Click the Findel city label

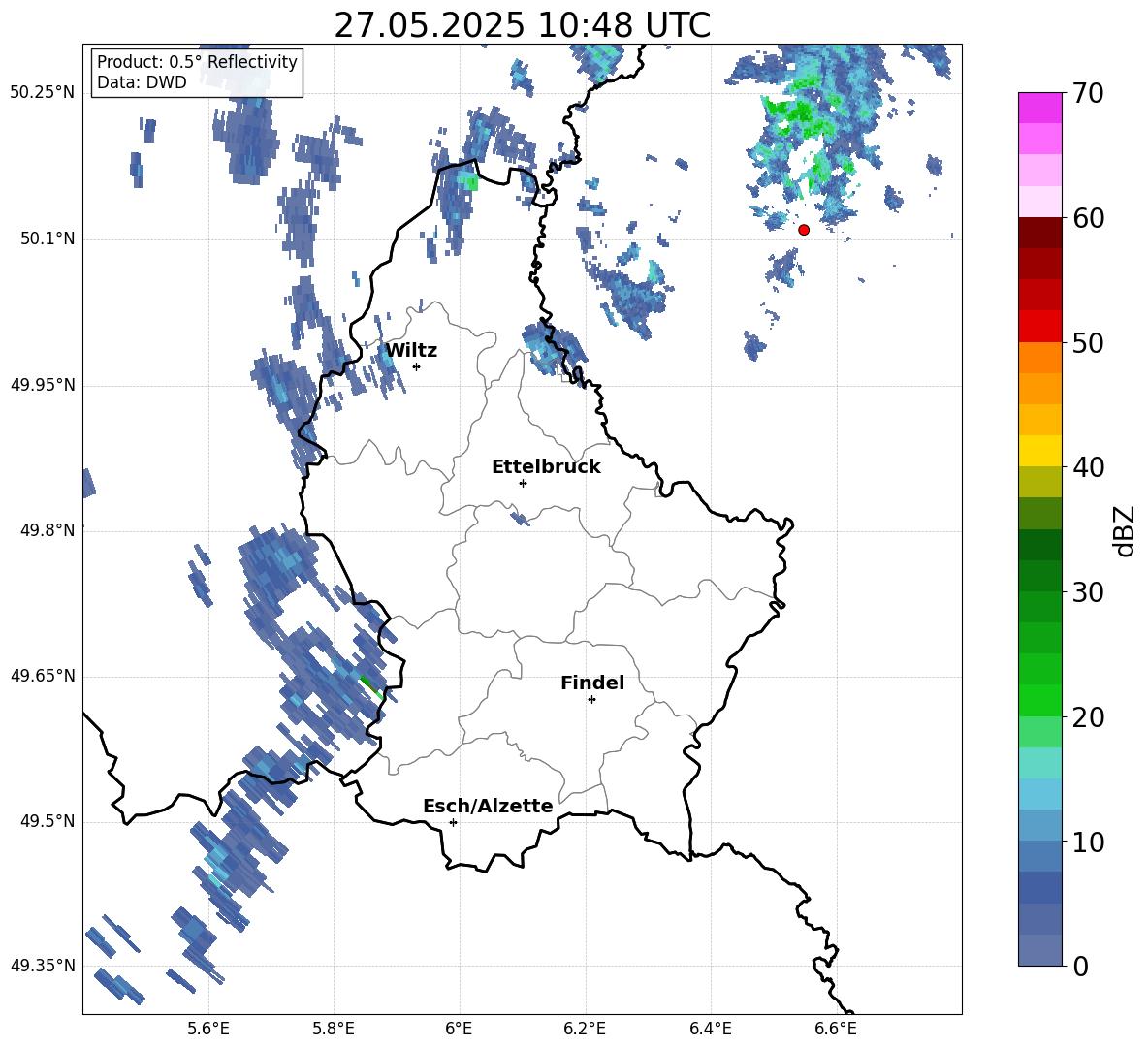pyautogui.click(x=592, y=683)
